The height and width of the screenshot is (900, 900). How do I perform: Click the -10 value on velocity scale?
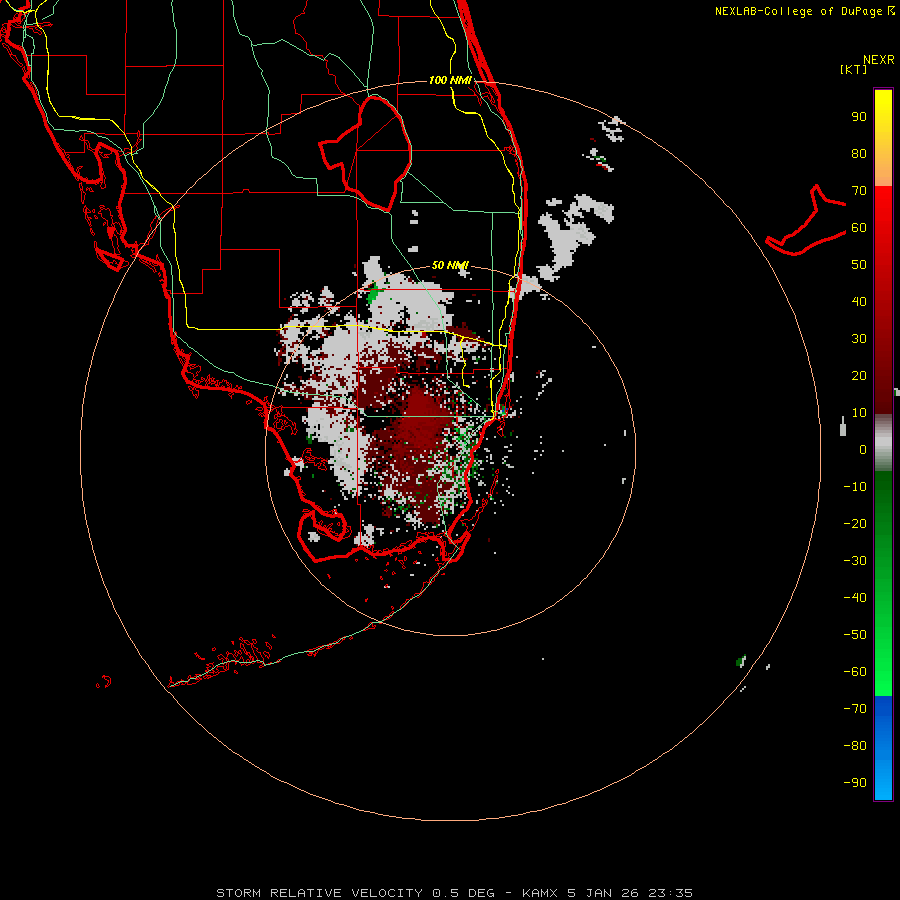(855, 487)
